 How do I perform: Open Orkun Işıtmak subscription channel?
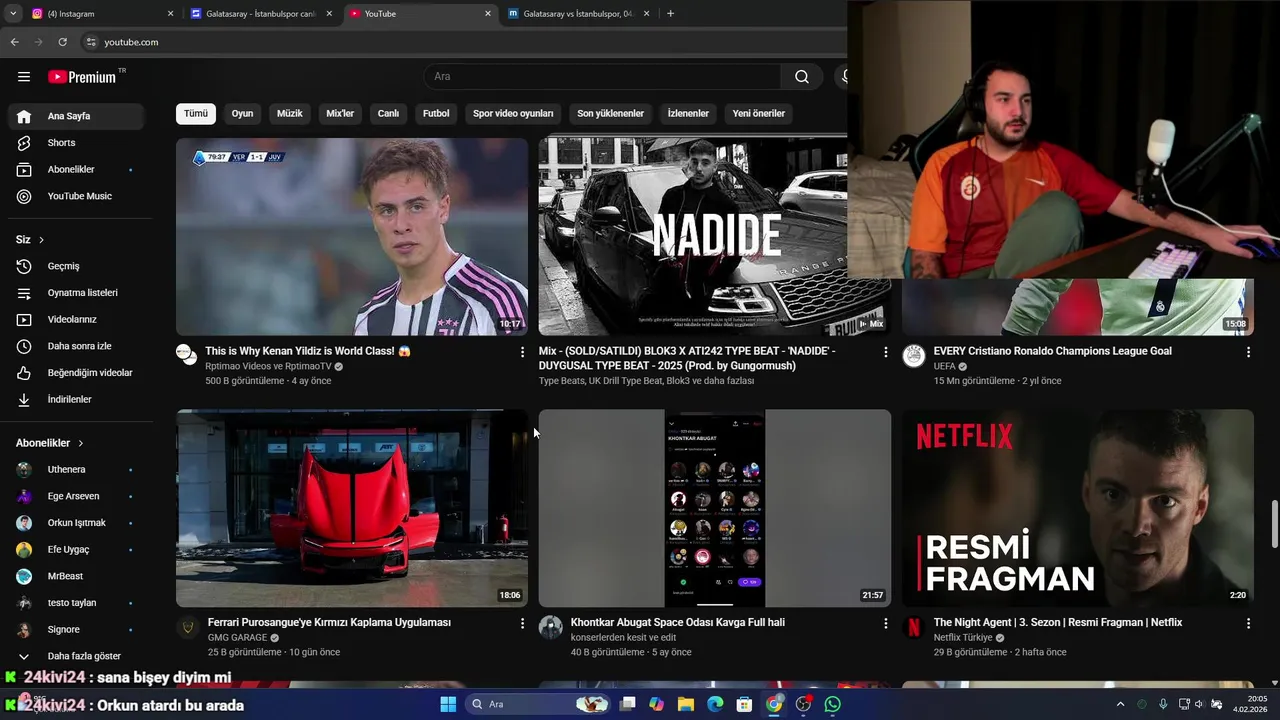click(x=76, y=523)
